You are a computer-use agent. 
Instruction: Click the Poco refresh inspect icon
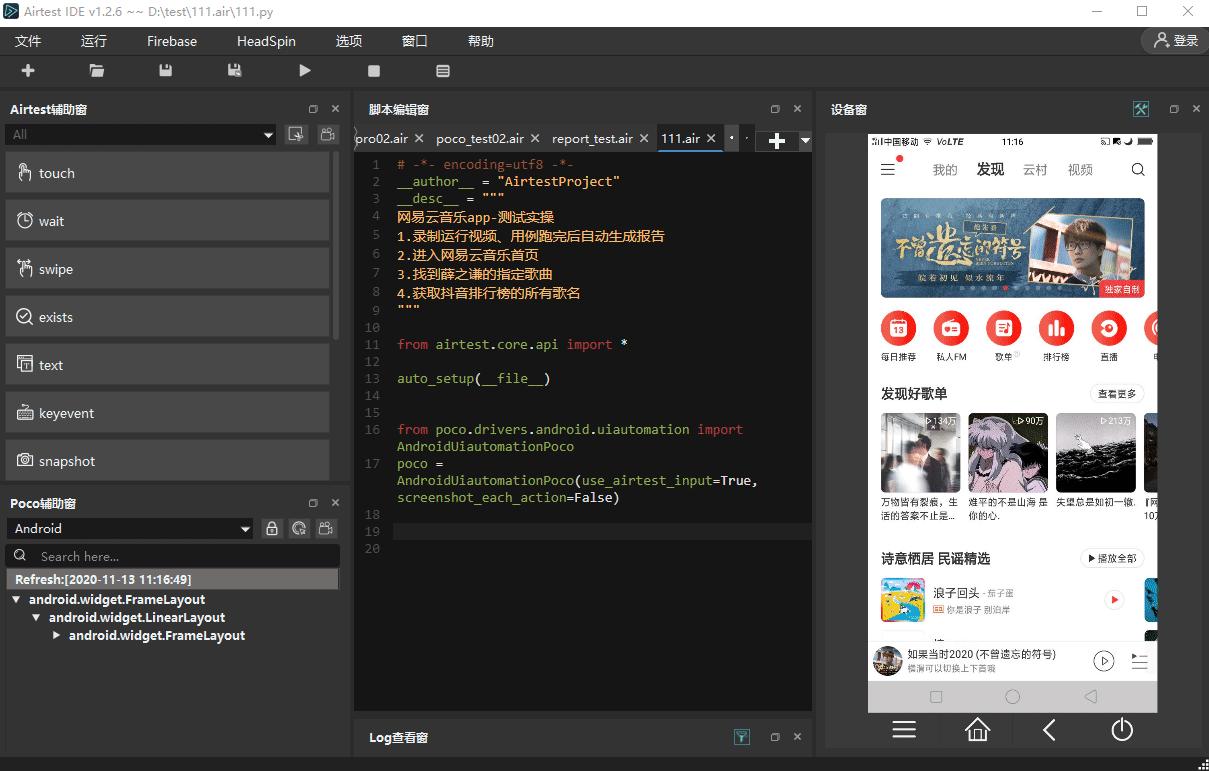tap(298, 529)
